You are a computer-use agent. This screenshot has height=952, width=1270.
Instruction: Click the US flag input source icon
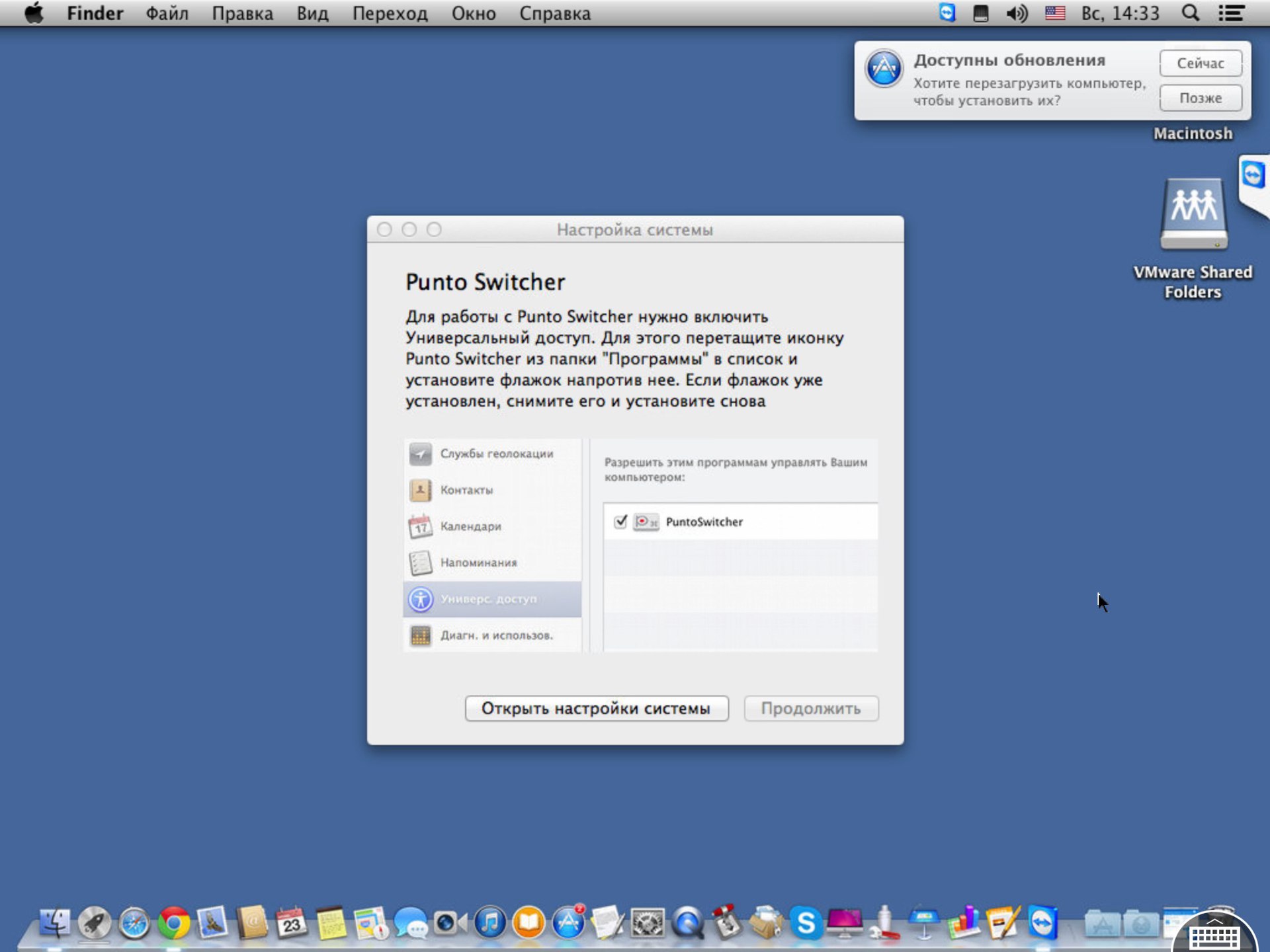tap(1055, 13)
